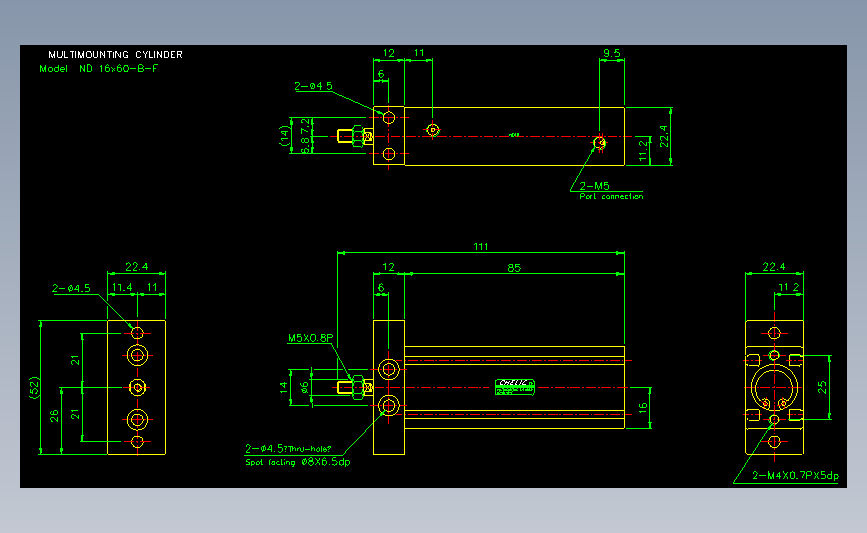
Task: Select the 12 dimension beside 85
Action: click(x=389, y=267)
